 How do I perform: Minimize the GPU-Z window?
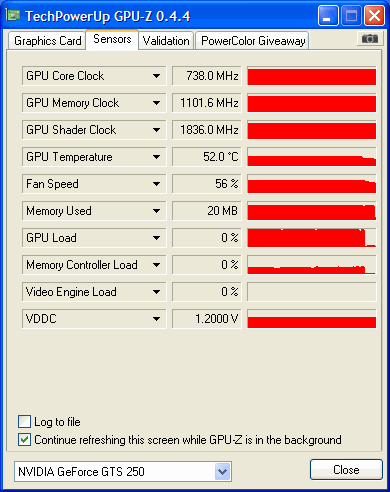pyautogui.click(x=328, y=15)
